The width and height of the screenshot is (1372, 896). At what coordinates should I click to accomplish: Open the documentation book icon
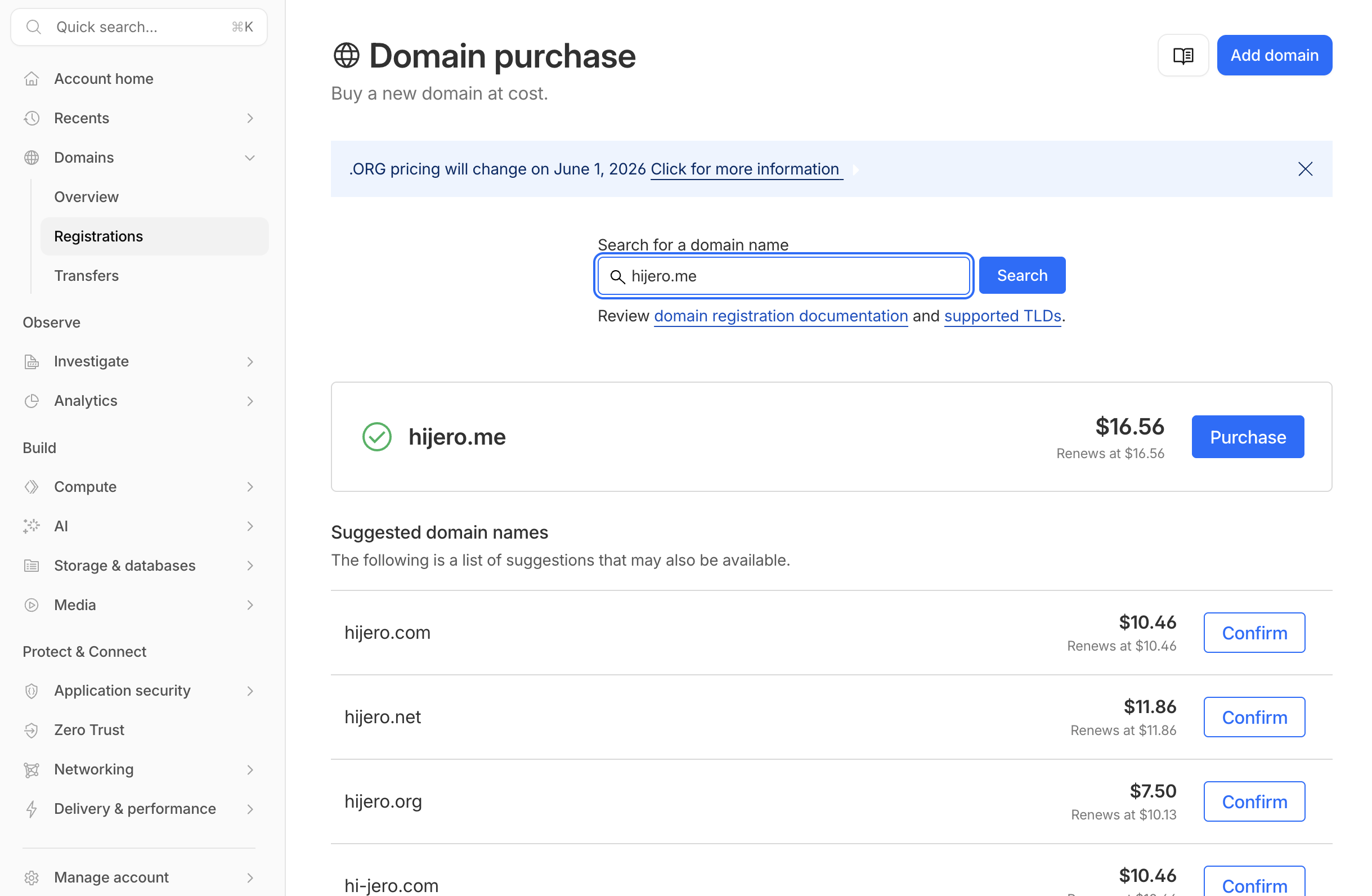pos(1183,55)
